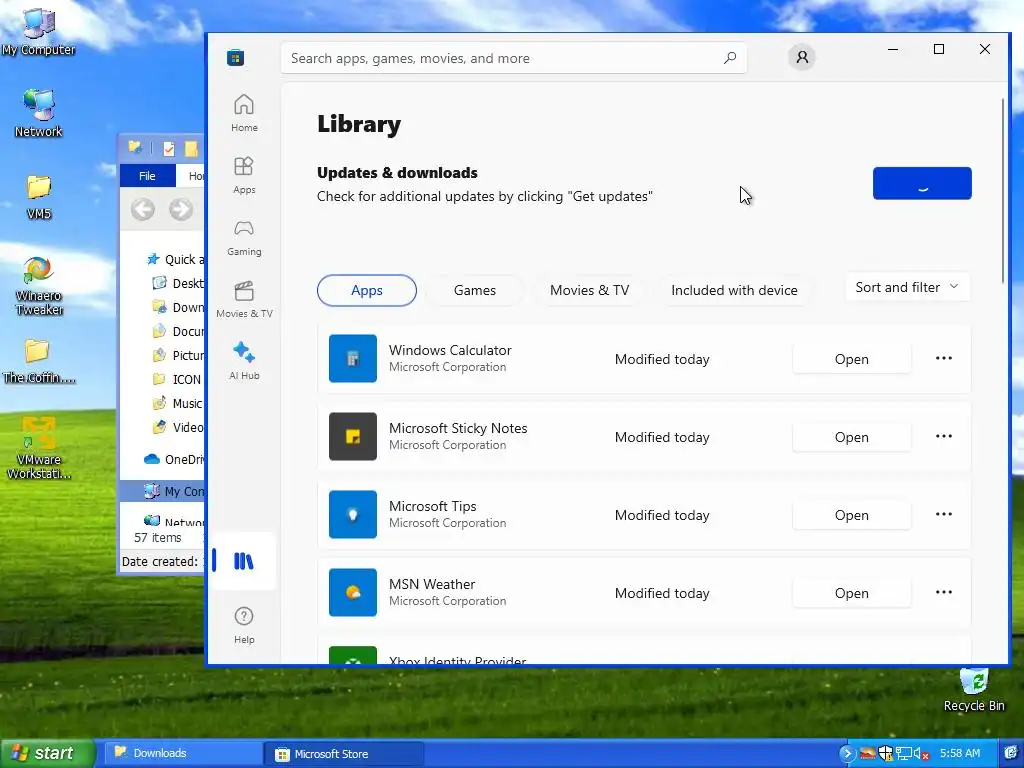Viewport: 1024px width, 768px height.
Task: Focus the Store search input field
Action: tap(503, 58)
